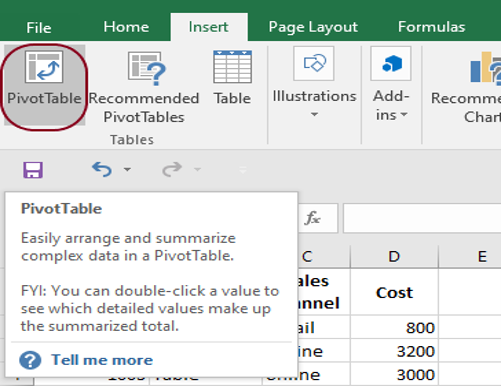Select the cell containing 3200
Image resolution: width=501 pixels, height=386 pixels.
pos(394,351)
